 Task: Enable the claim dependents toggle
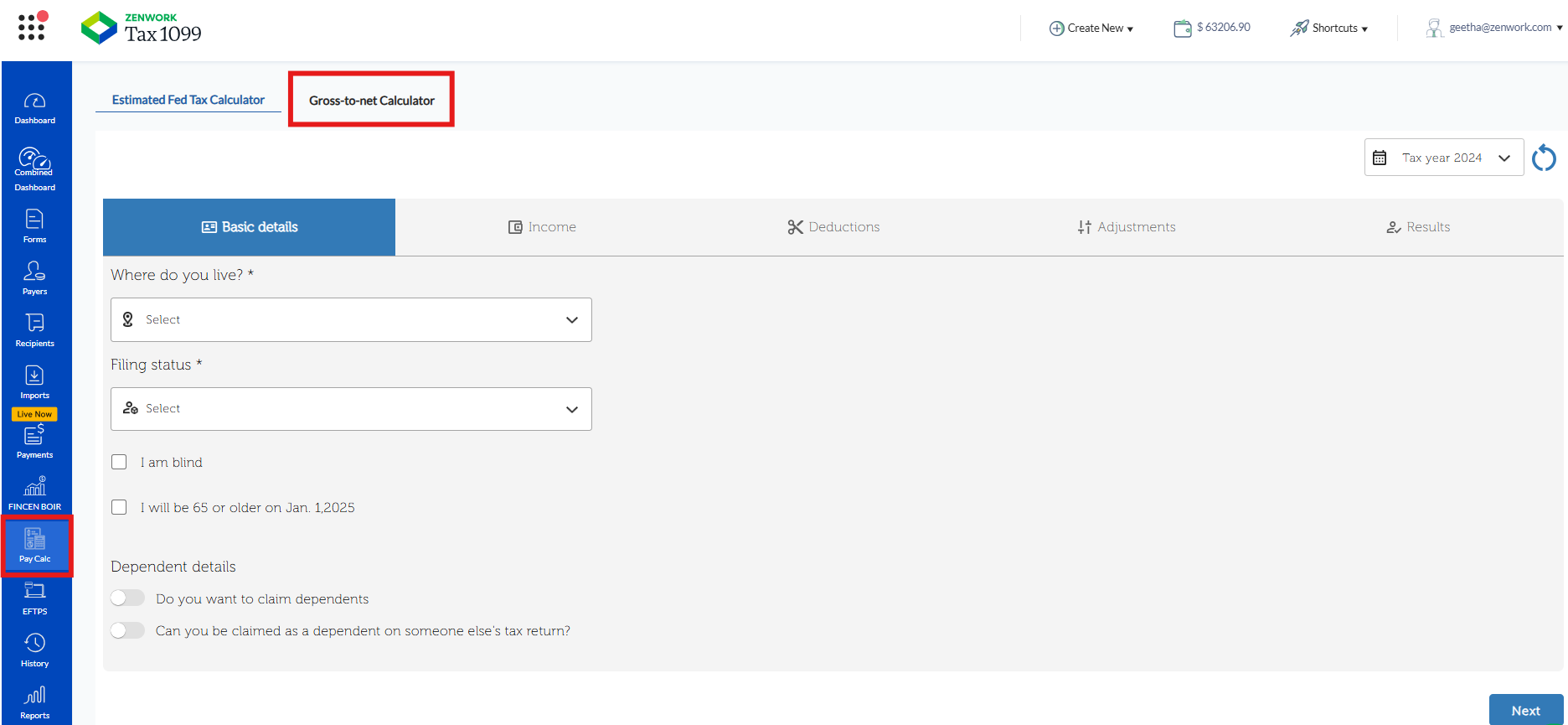pos(128,598)
